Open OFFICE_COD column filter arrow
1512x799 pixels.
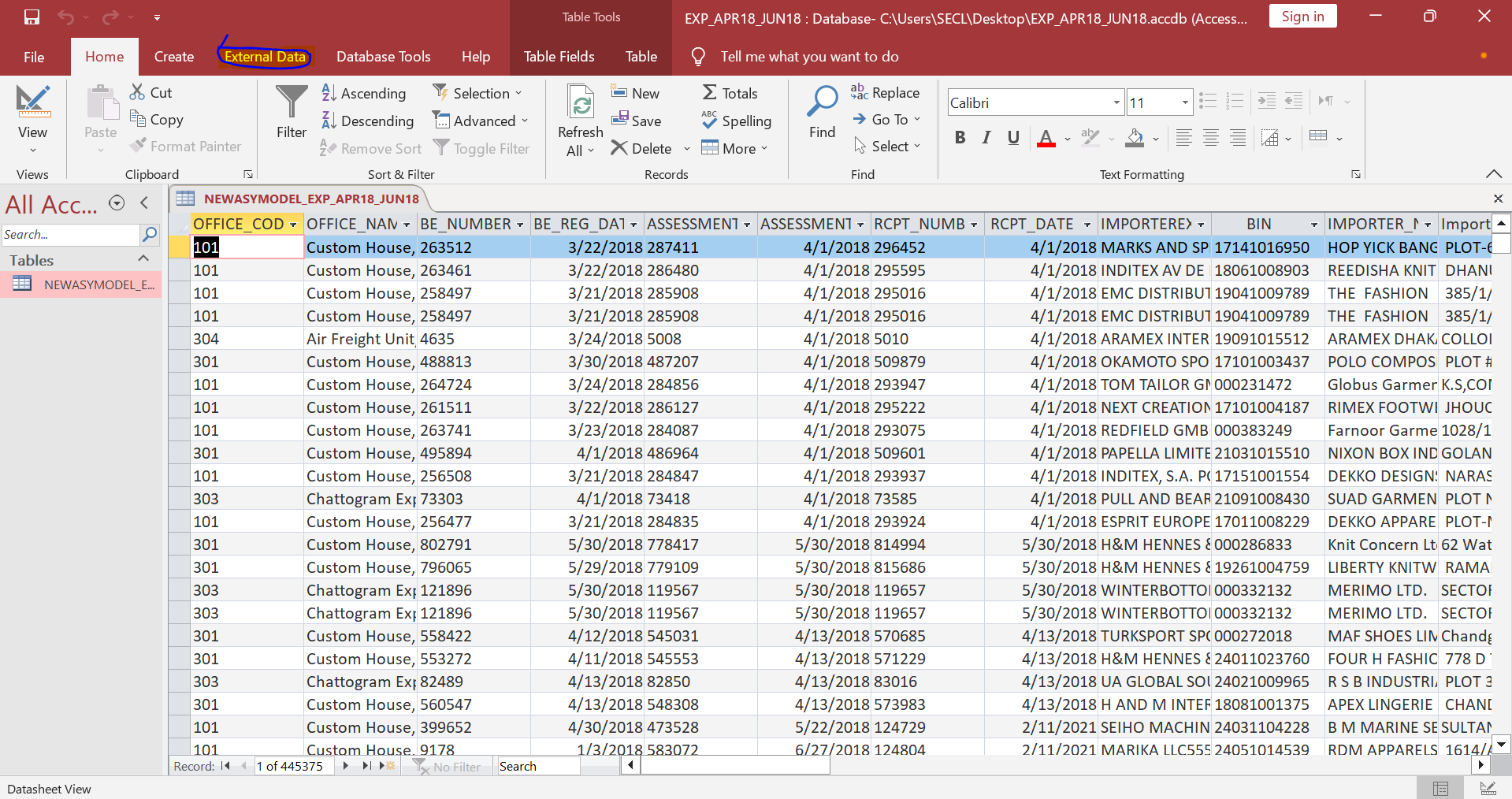pos(293,225)
